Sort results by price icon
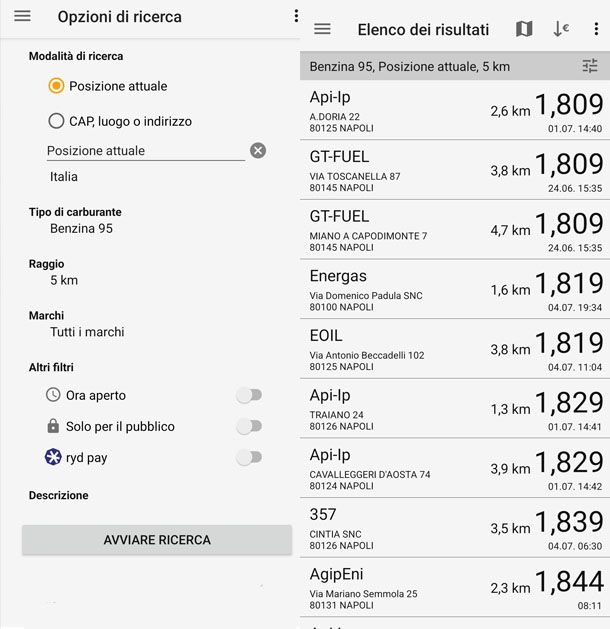Screen dimensions: 610x629 point(561,29)
